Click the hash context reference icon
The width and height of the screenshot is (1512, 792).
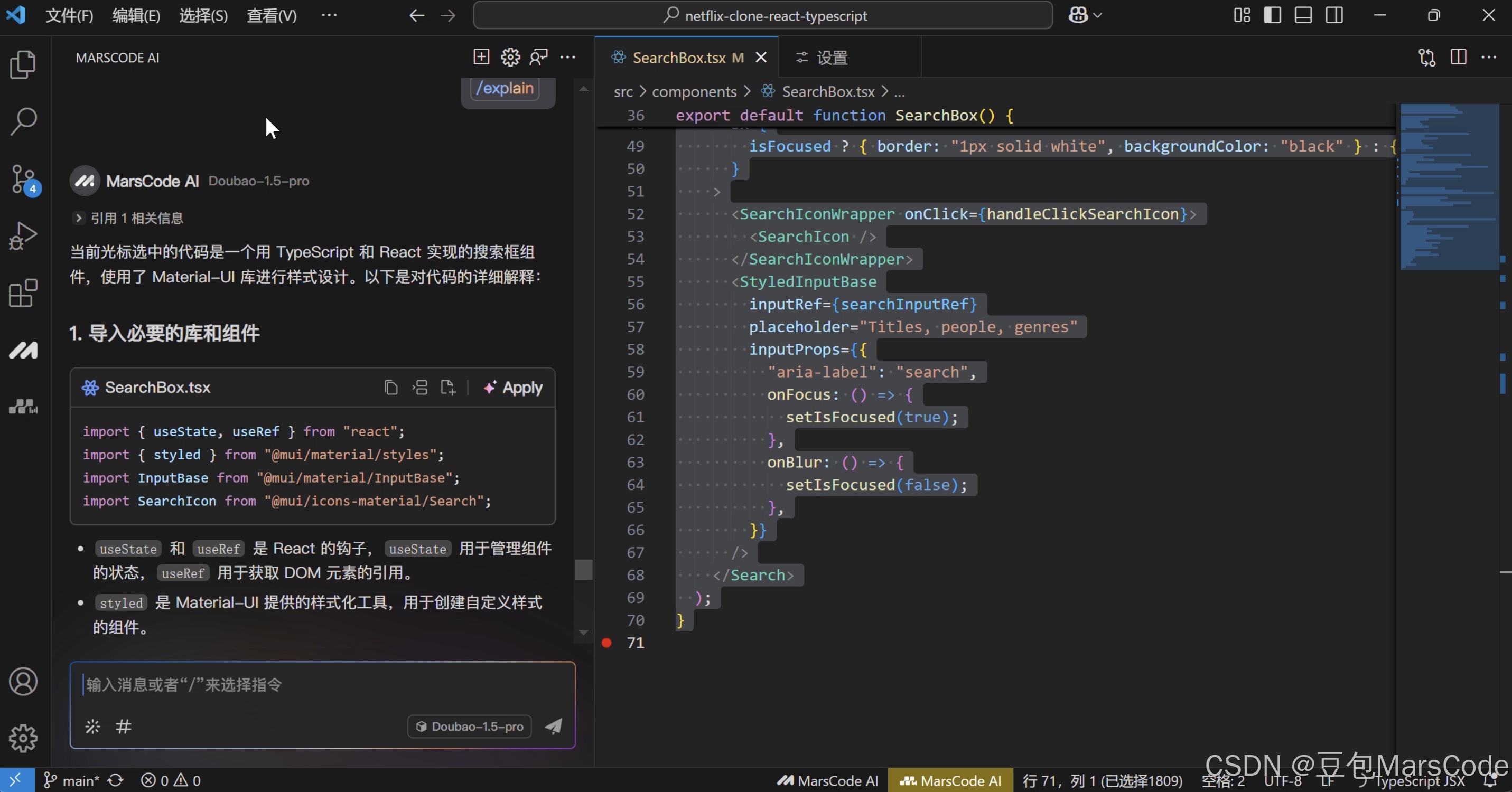tap(123, 727)
